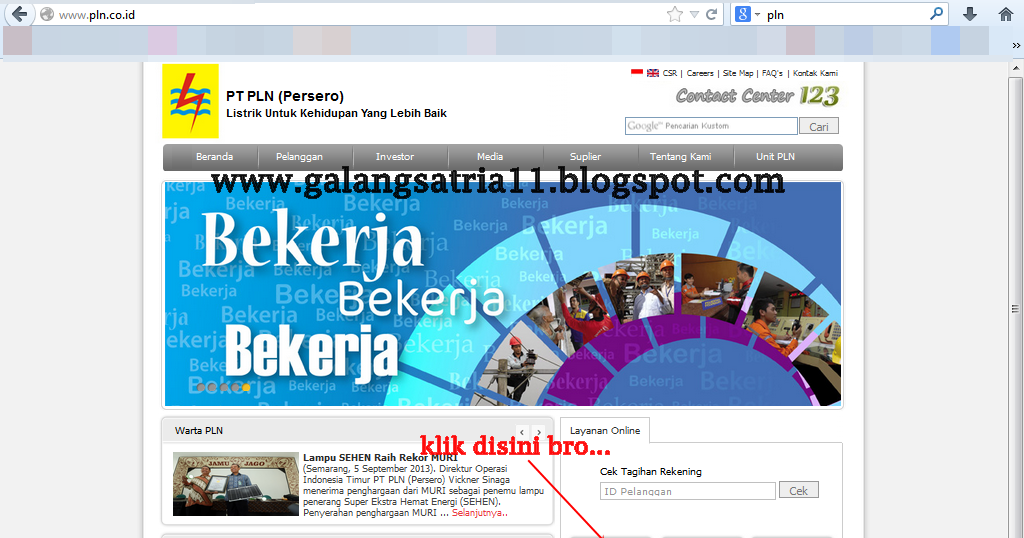This screenshot has height=538, width=1024.
Task: Click Cek Tagihan Rekening label
Action: coord(650,471)
